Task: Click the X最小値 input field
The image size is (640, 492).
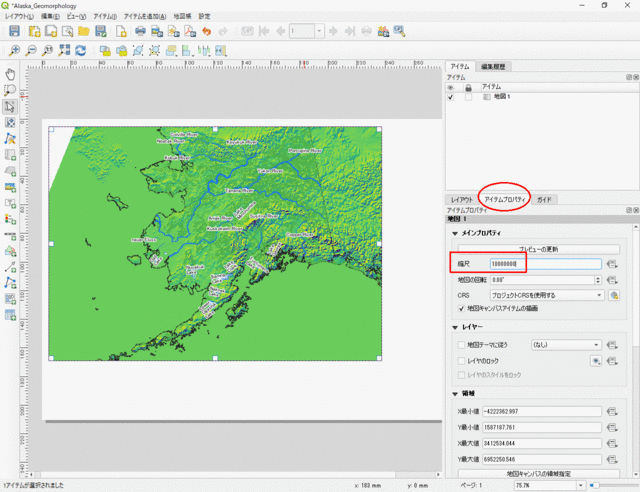Action: (x=542, y=412)
